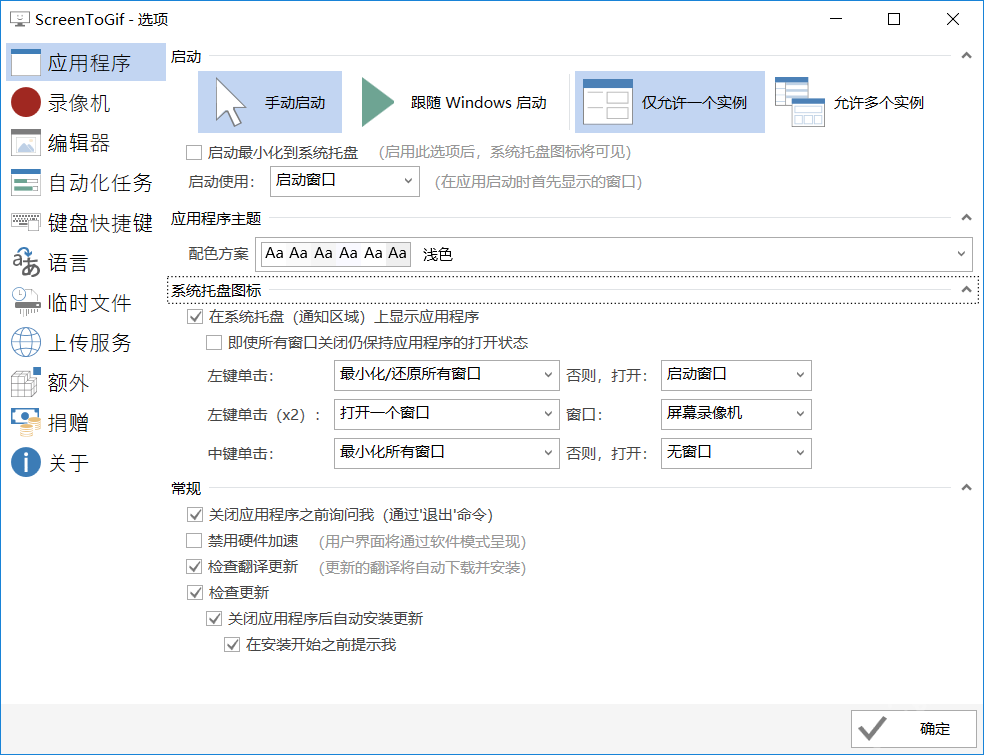The image size is (984, 755).
Task: Open the 自动化任务 tab
Action: click(x=85, y=183)
